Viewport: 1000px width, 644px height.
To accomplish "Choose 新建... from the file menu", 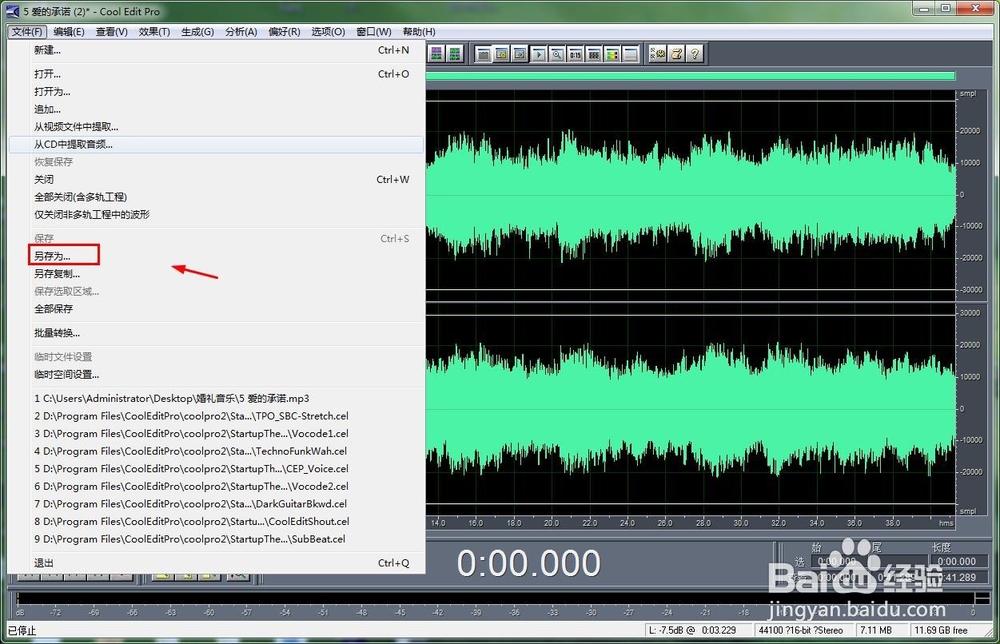I will (217, 50).
